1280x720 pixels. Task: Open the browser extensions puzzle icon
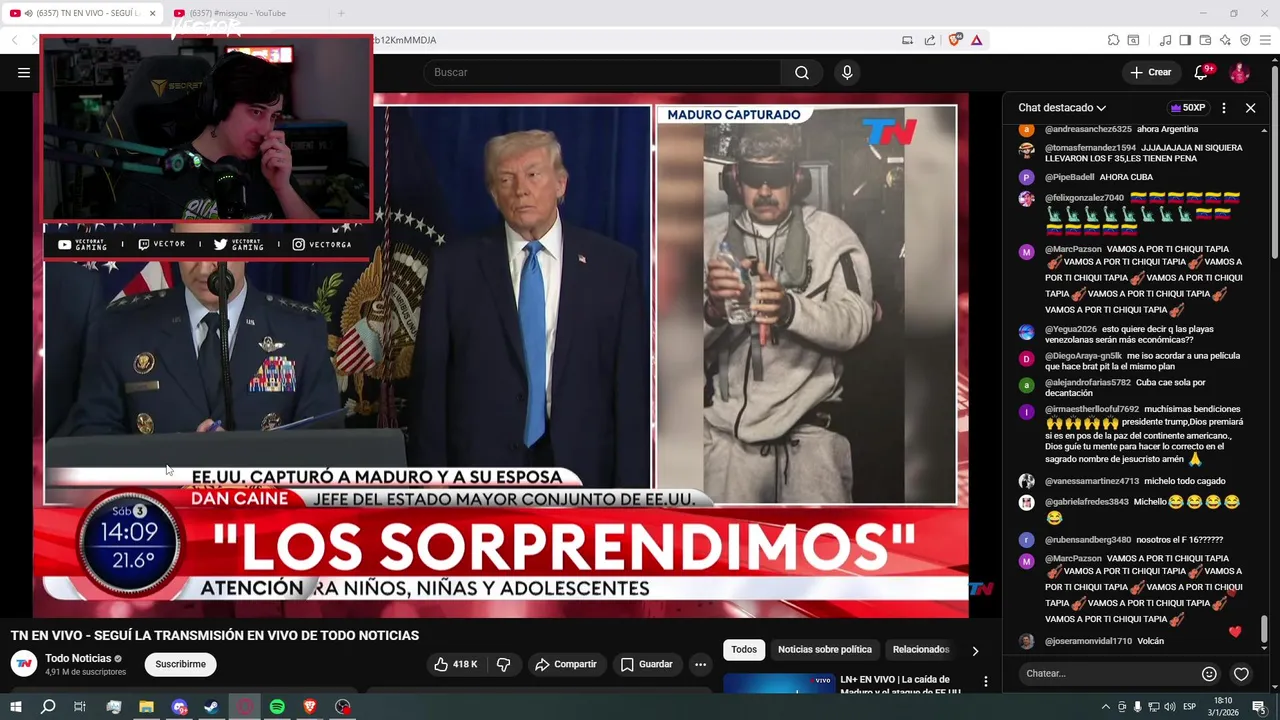[1113, 40]
